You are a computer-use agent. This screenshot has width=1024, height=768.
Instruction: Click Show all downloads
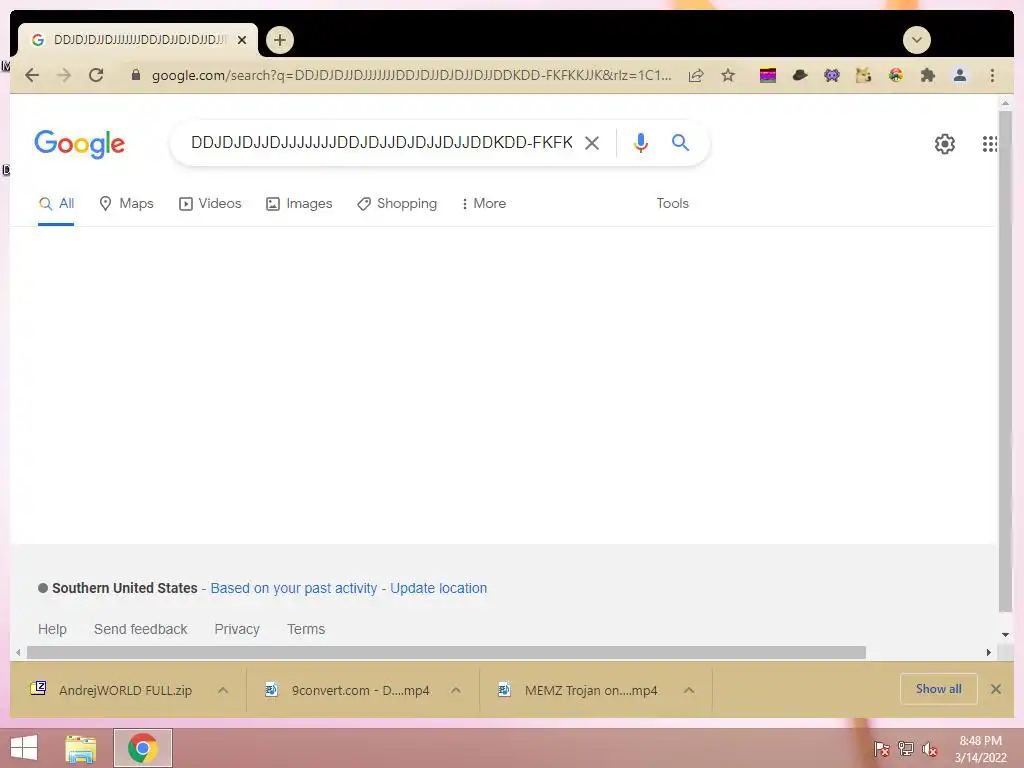tap(938, 689)
